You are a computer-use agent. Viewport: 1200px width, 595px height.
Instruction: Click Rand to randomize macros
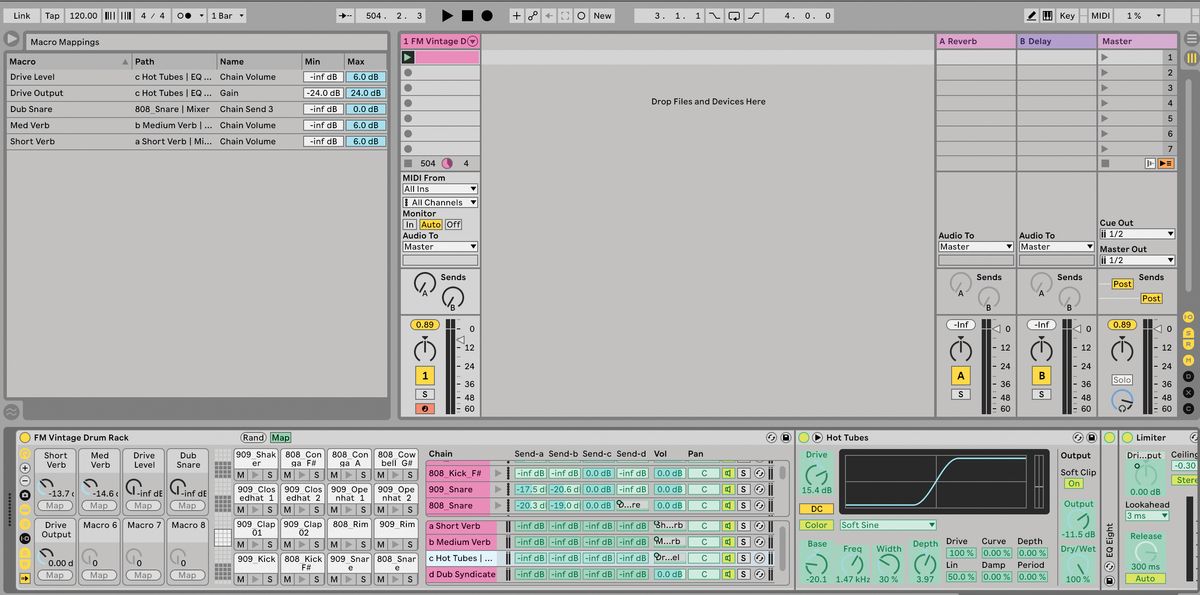(x=252, y=437)
